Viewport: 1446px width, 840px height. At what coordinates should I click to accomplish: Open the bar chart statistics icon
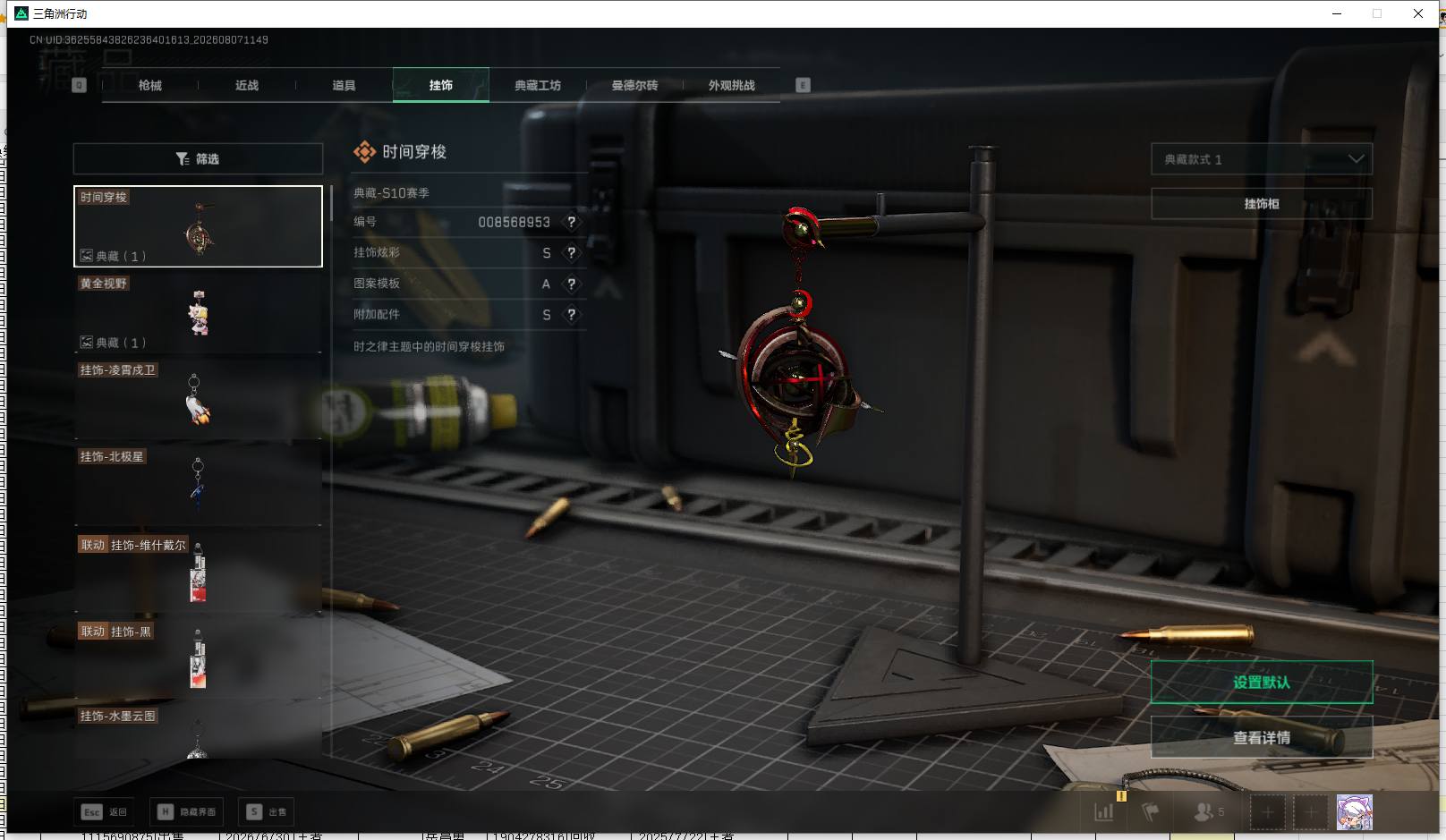click(x=1104, y=812)
